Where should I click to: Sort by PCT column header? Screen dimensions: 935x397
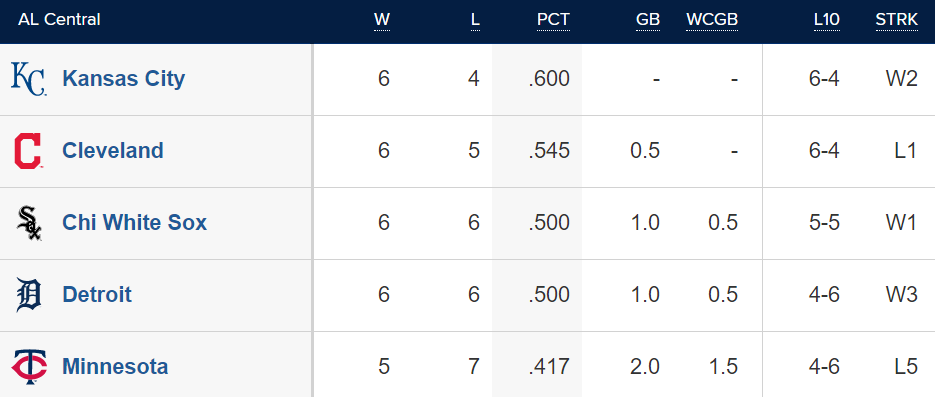tap(553, 20)
